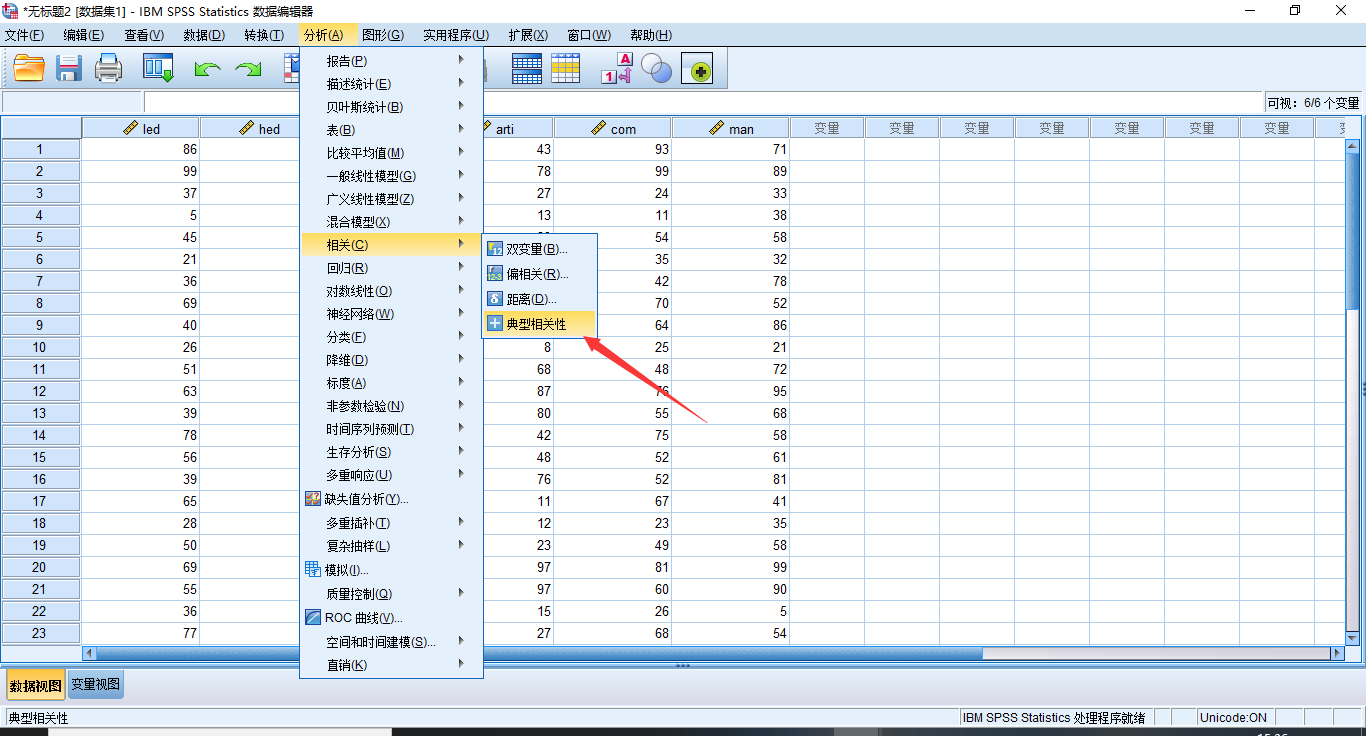This screenshot has height=736, width=1366.
Task: Click the cell value editing bar
Action: (704, 102)
